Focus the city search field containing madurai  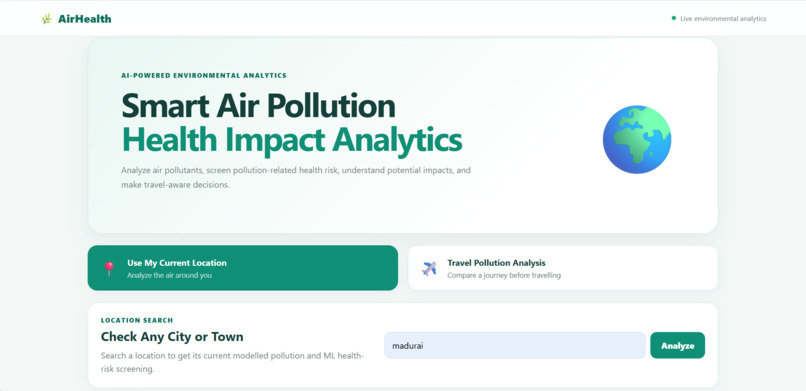coord(515,345)
